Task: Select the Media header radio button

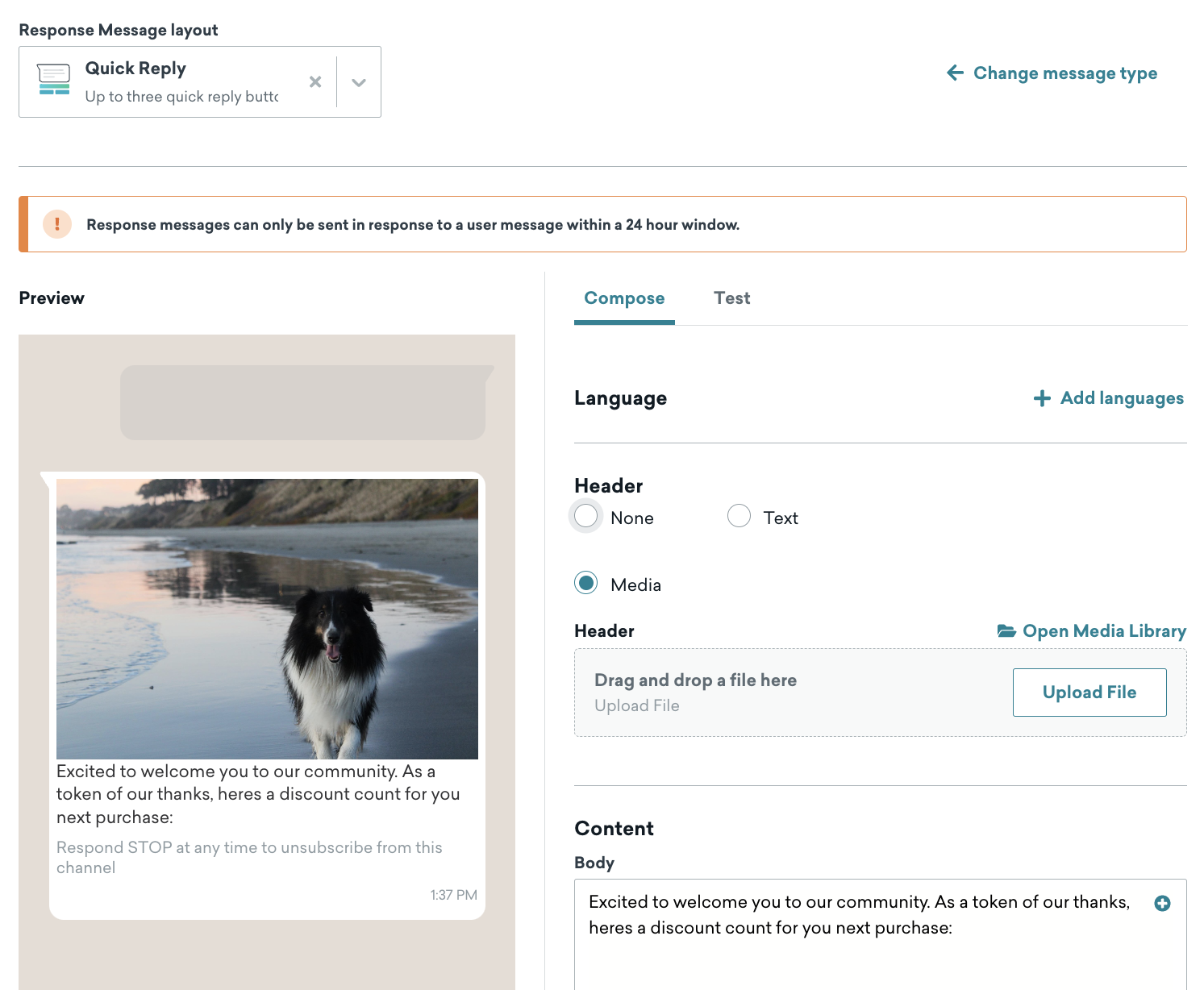Action: click(586, 583)
